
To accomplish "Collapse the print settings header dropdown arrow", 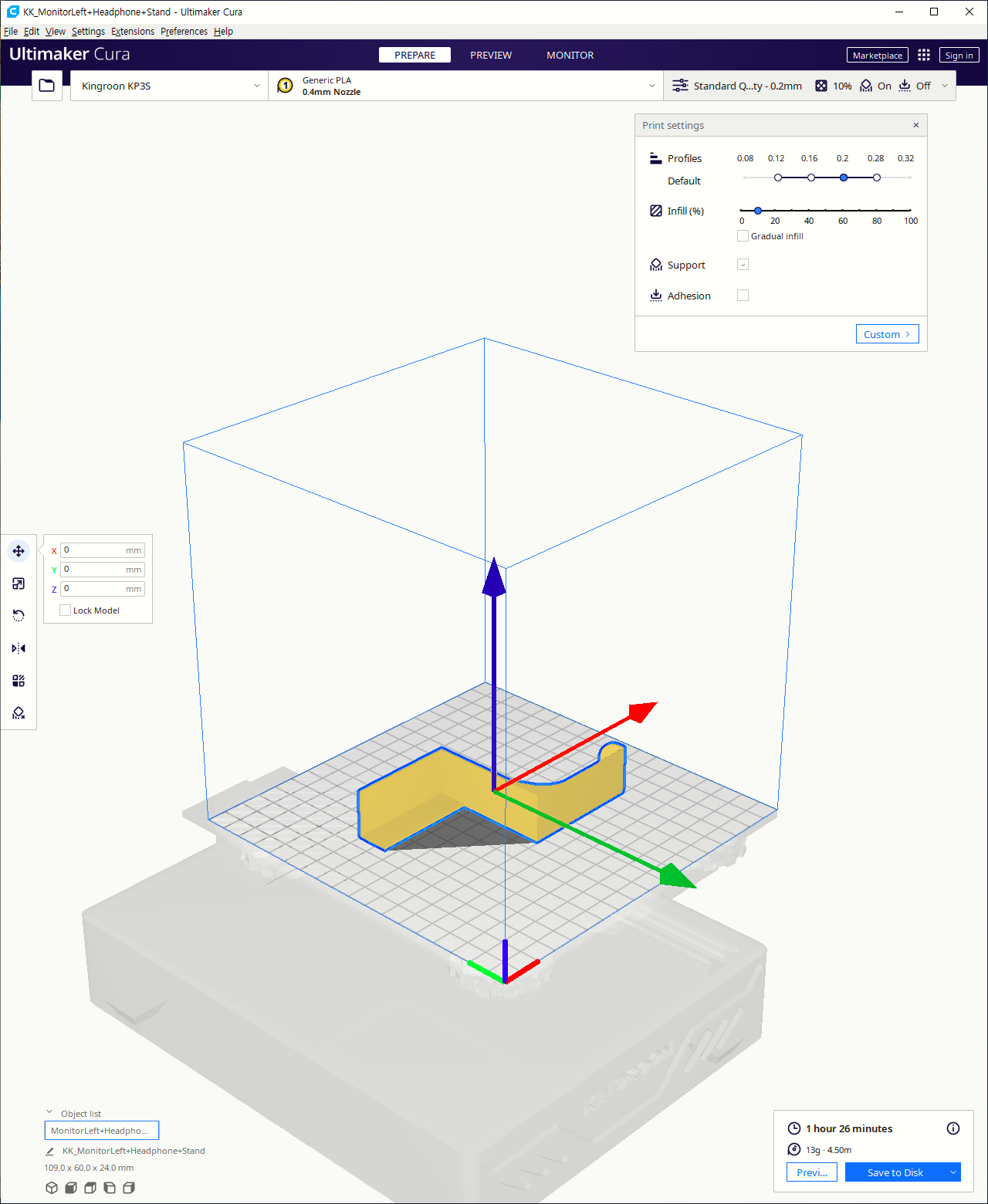I will coord(945,86).
